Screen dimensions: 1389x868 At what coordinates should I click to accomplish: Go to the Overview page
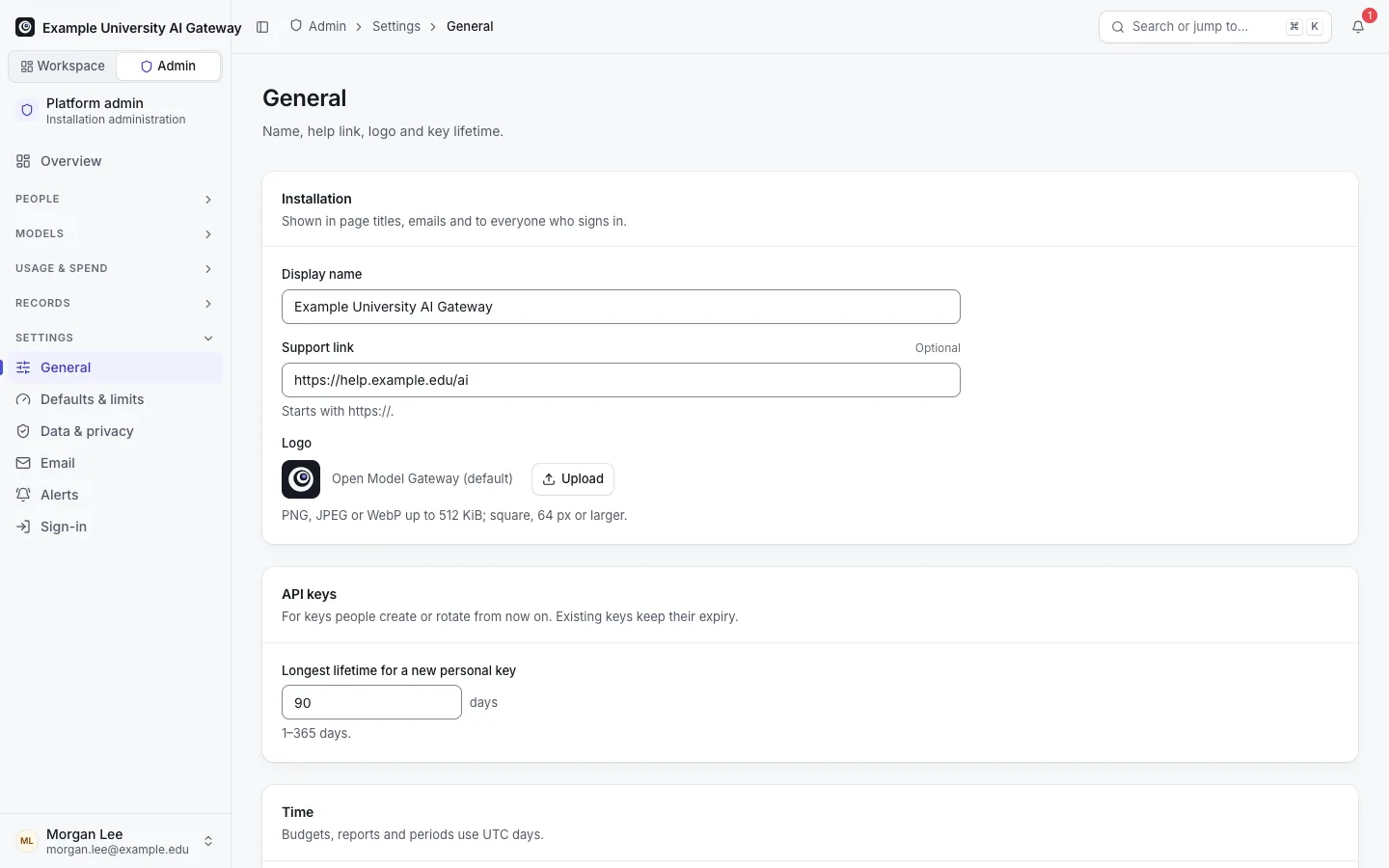point(114,161)
